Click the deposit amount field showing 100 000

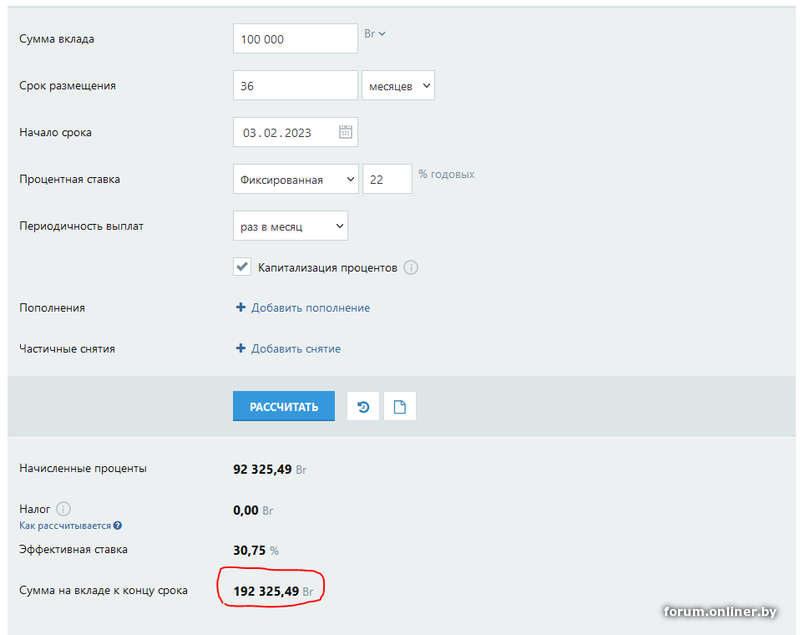click(295, 38)
